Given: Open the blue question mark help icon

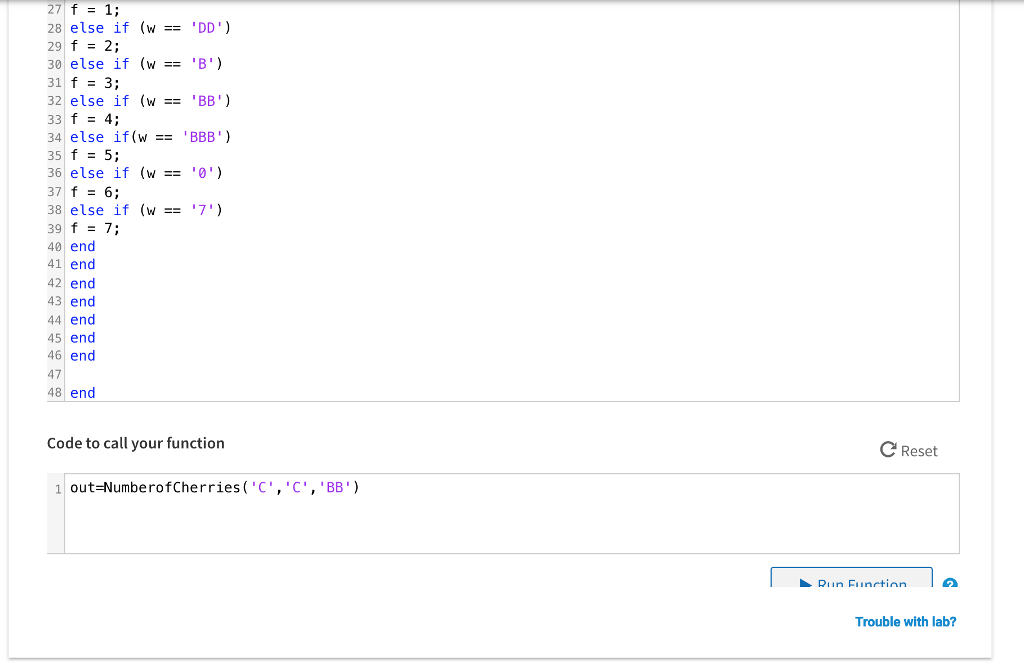Looking at the screenshot, I should [949, 583].
